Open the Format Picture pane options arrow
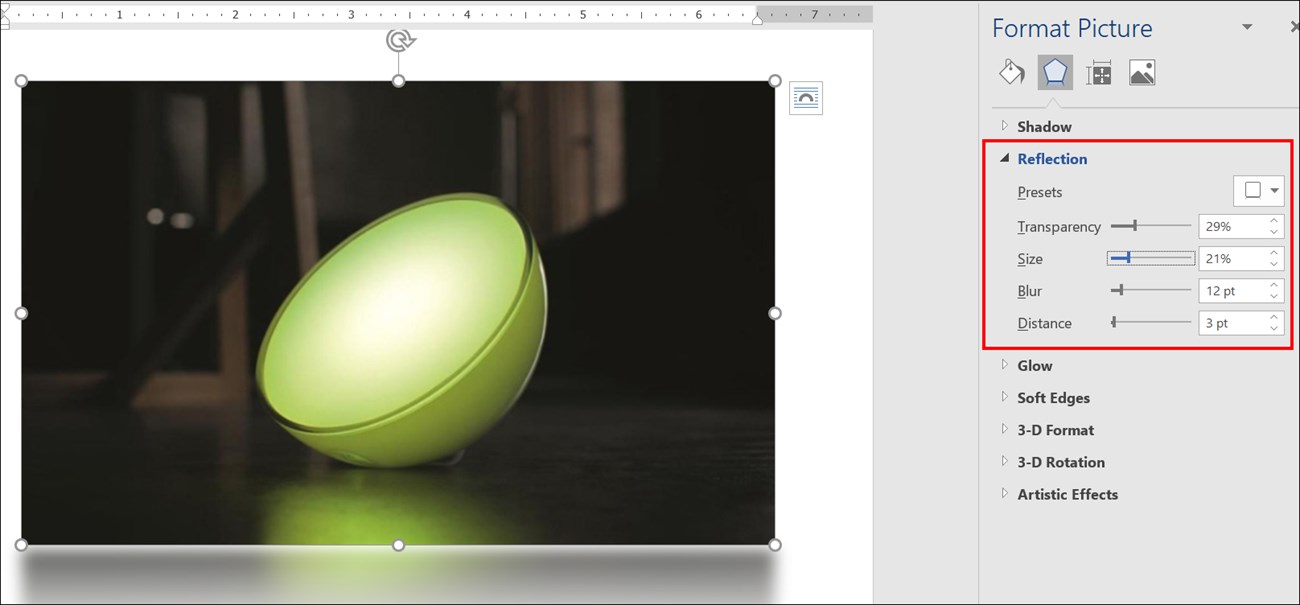This screenshot has width=1300, height=605. coord(1247,27)
